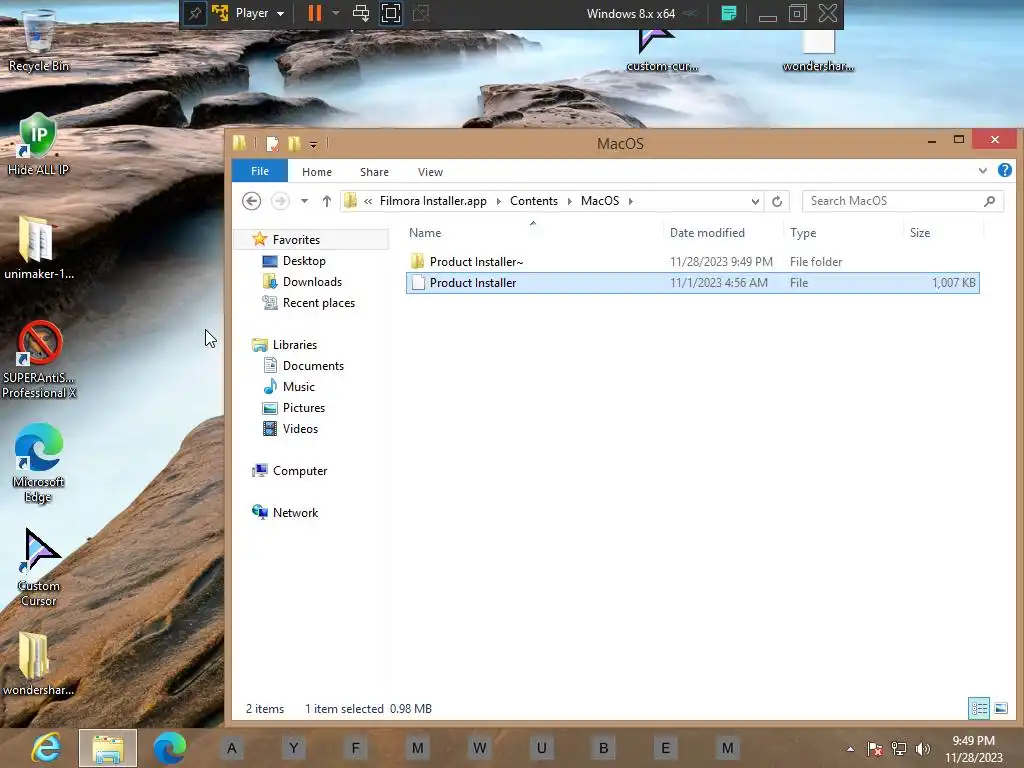Click Contents in address path
Viewport: 1024px width, 768px height.
click(534, 201)
